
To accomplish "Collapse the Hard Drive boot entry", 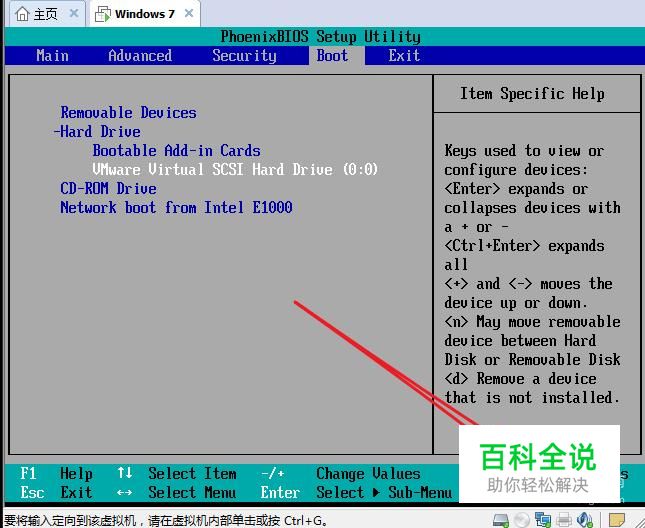I will 97,132.
